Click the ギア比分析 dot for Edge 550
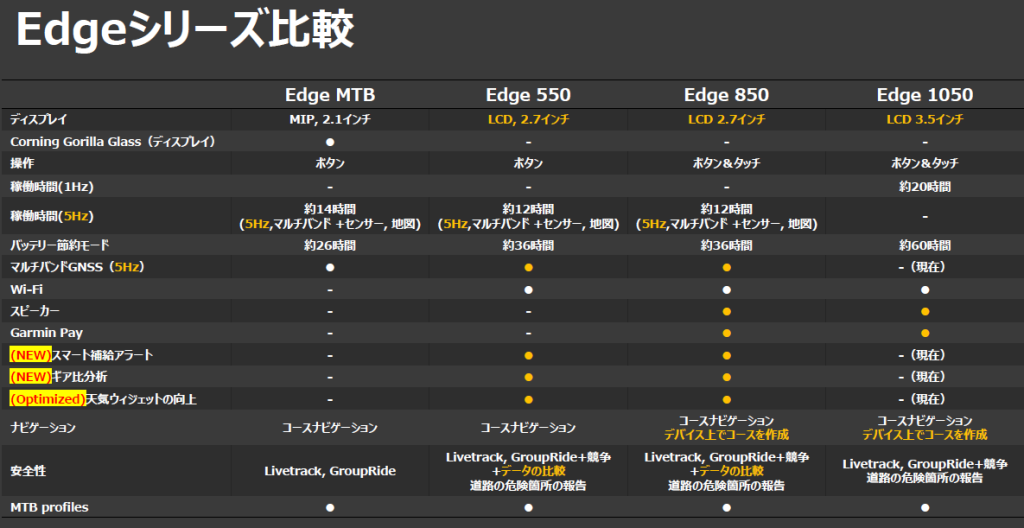1024x528 pixels. [x=528, y=377]
